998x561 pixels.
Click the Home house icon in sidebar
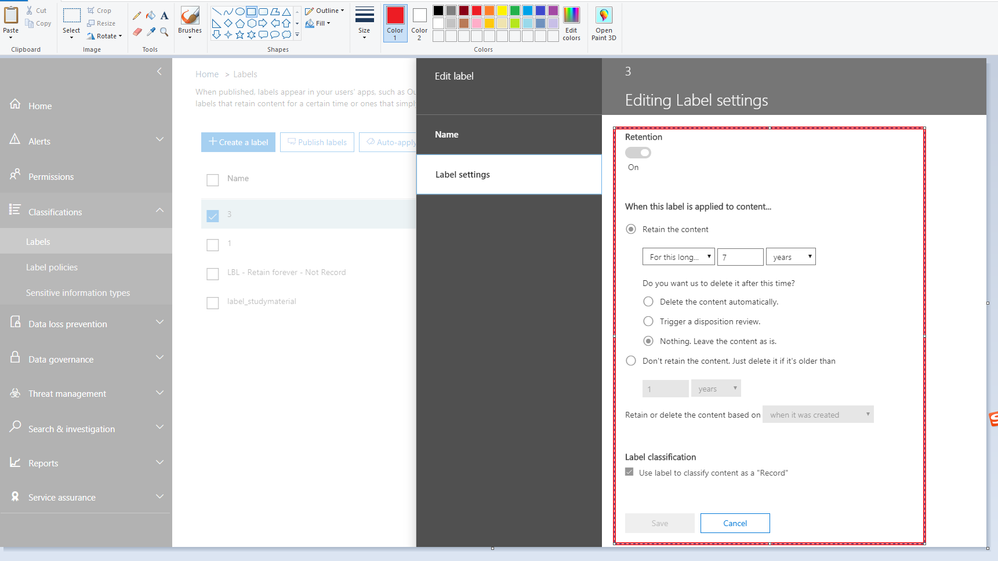pos(15,104)
